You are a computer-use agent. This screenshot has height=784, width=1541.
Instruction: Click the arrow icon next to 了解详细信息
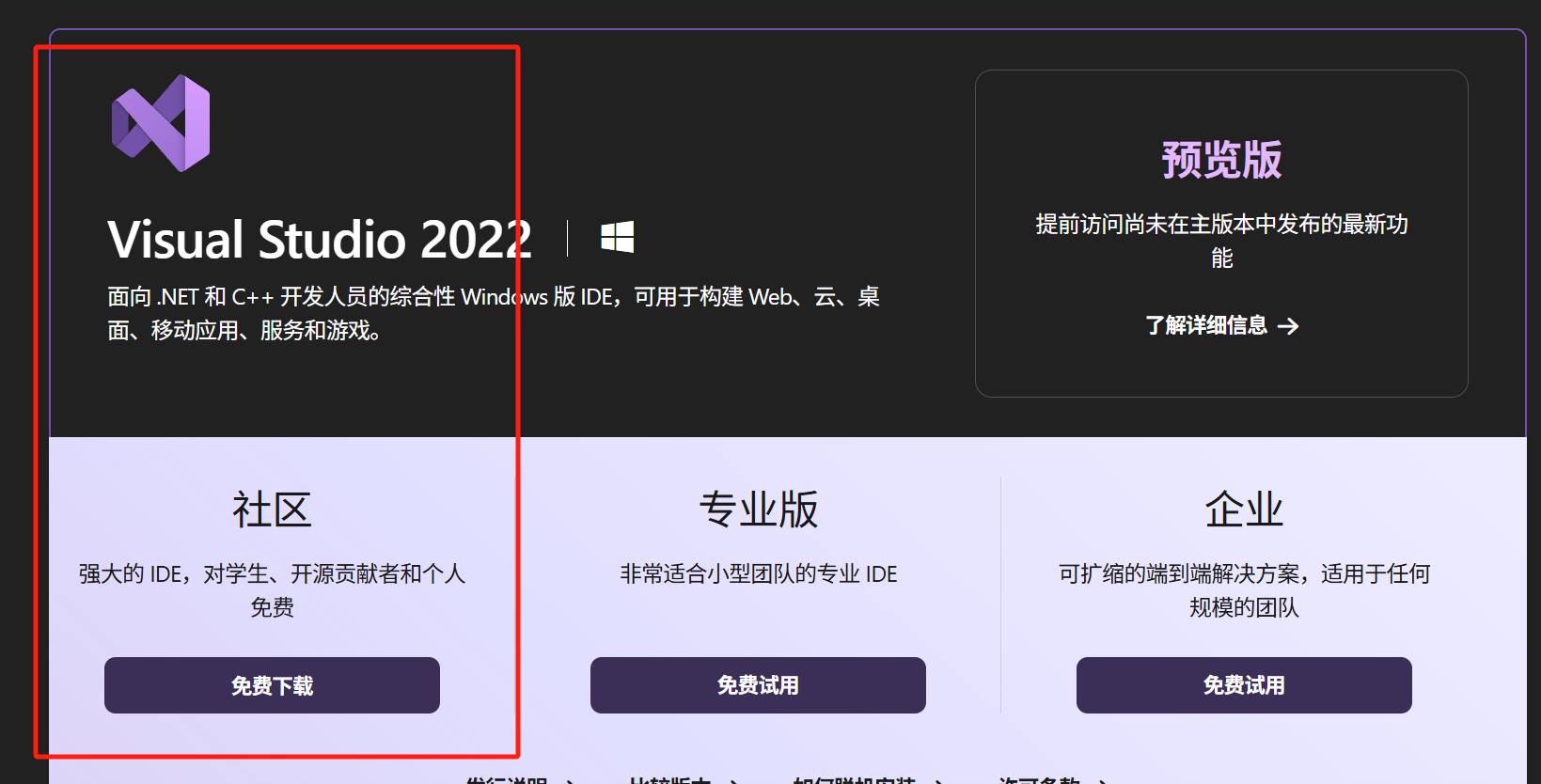point(1288,326)
